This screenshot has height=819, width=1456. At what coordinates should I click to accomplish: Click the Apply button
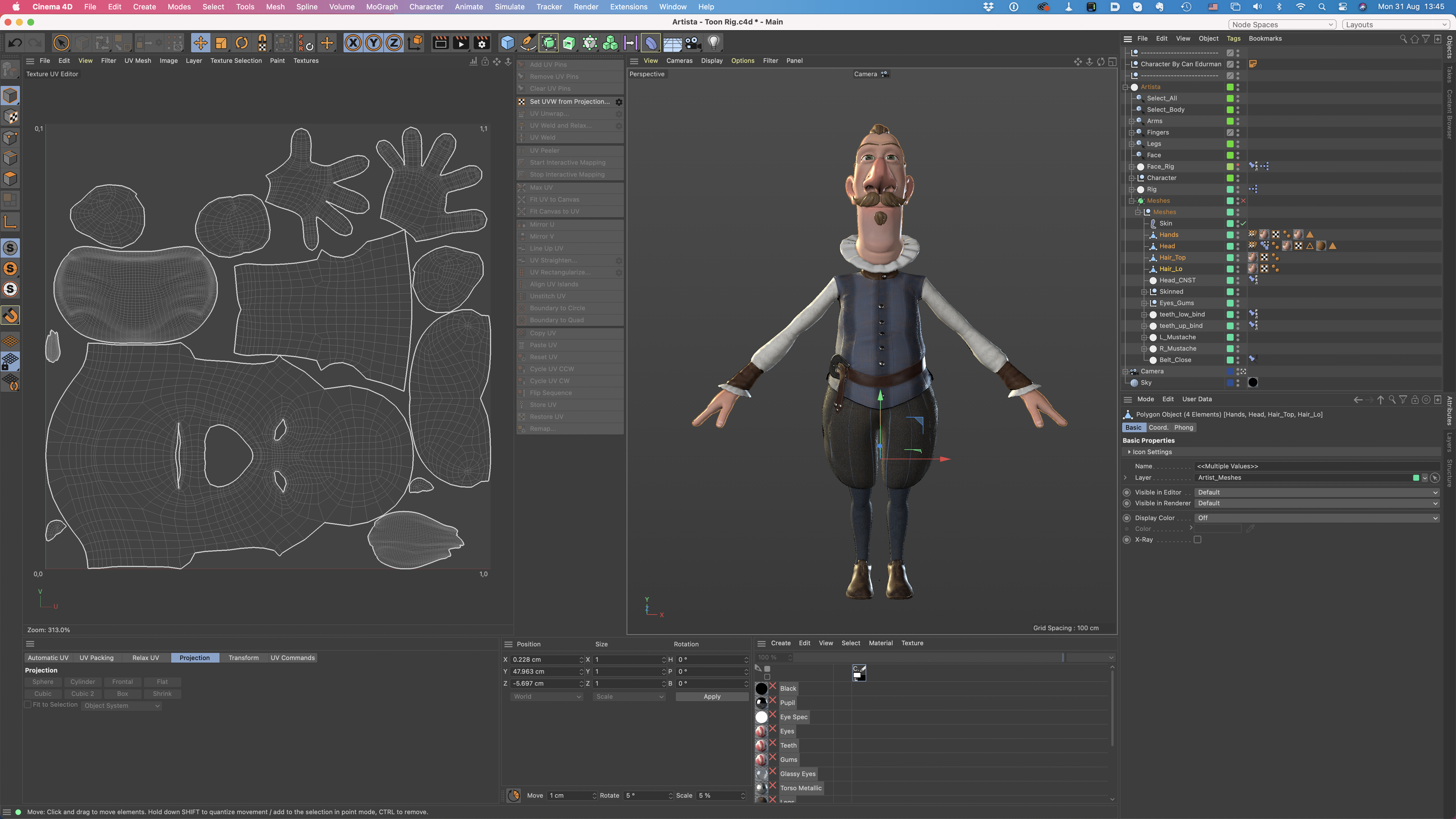point(712,697)
